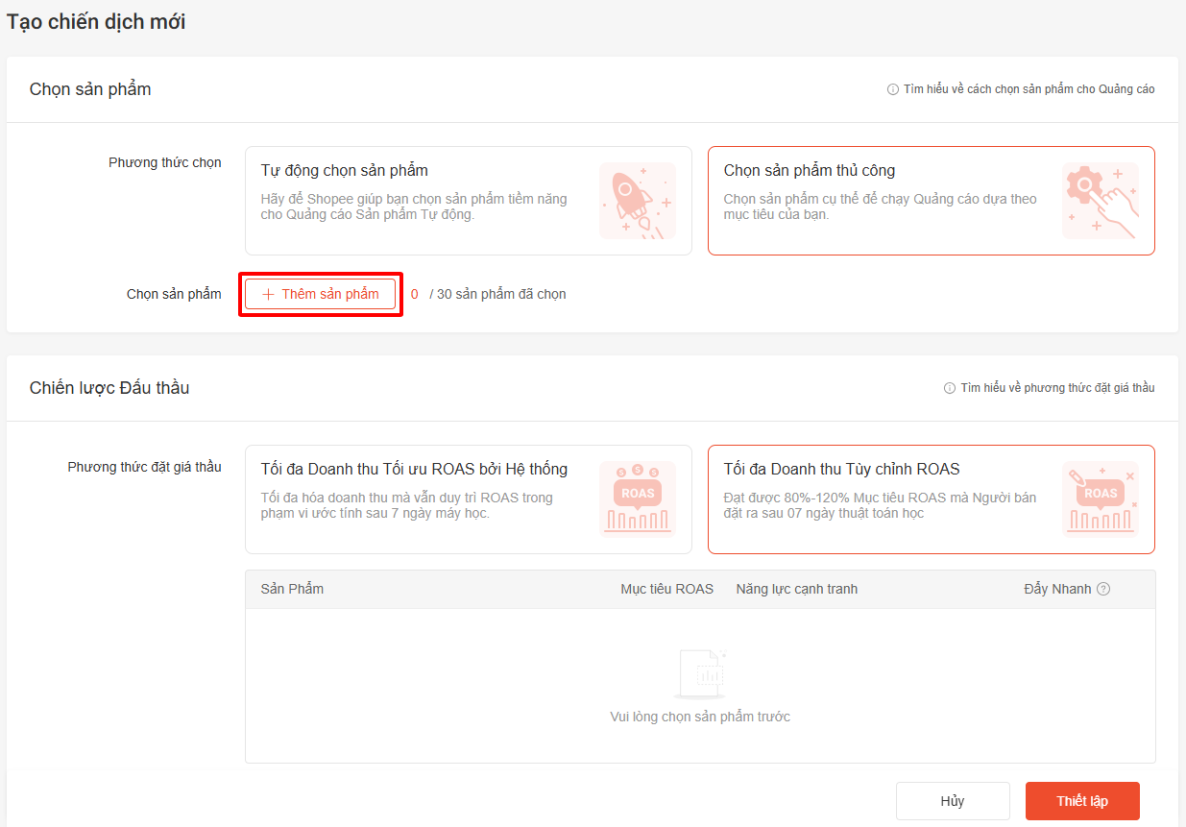Click the Mục tiêu ROAS column header

(x=667, y=589)
